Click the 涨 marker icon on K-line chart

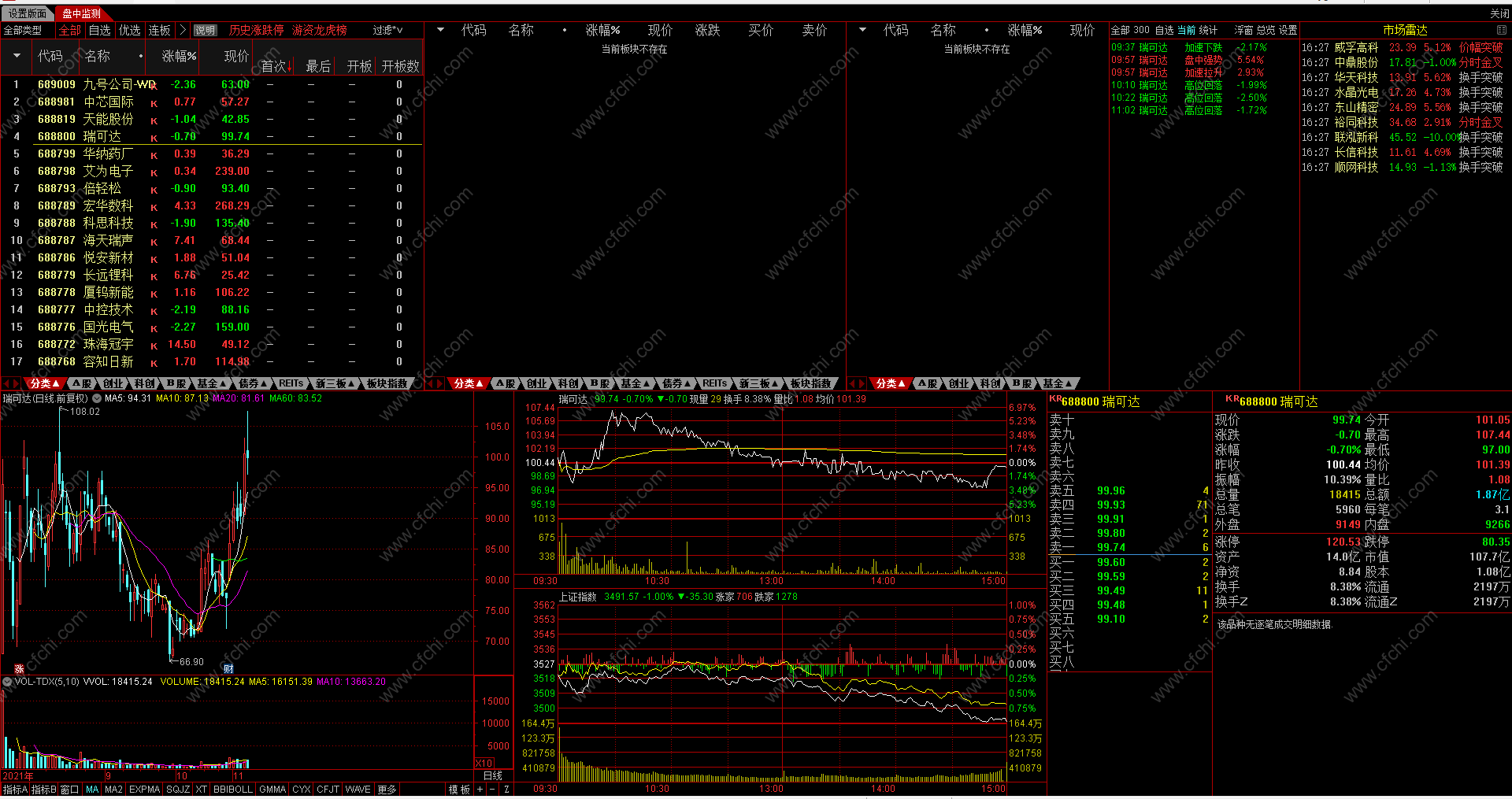(19, 668)
